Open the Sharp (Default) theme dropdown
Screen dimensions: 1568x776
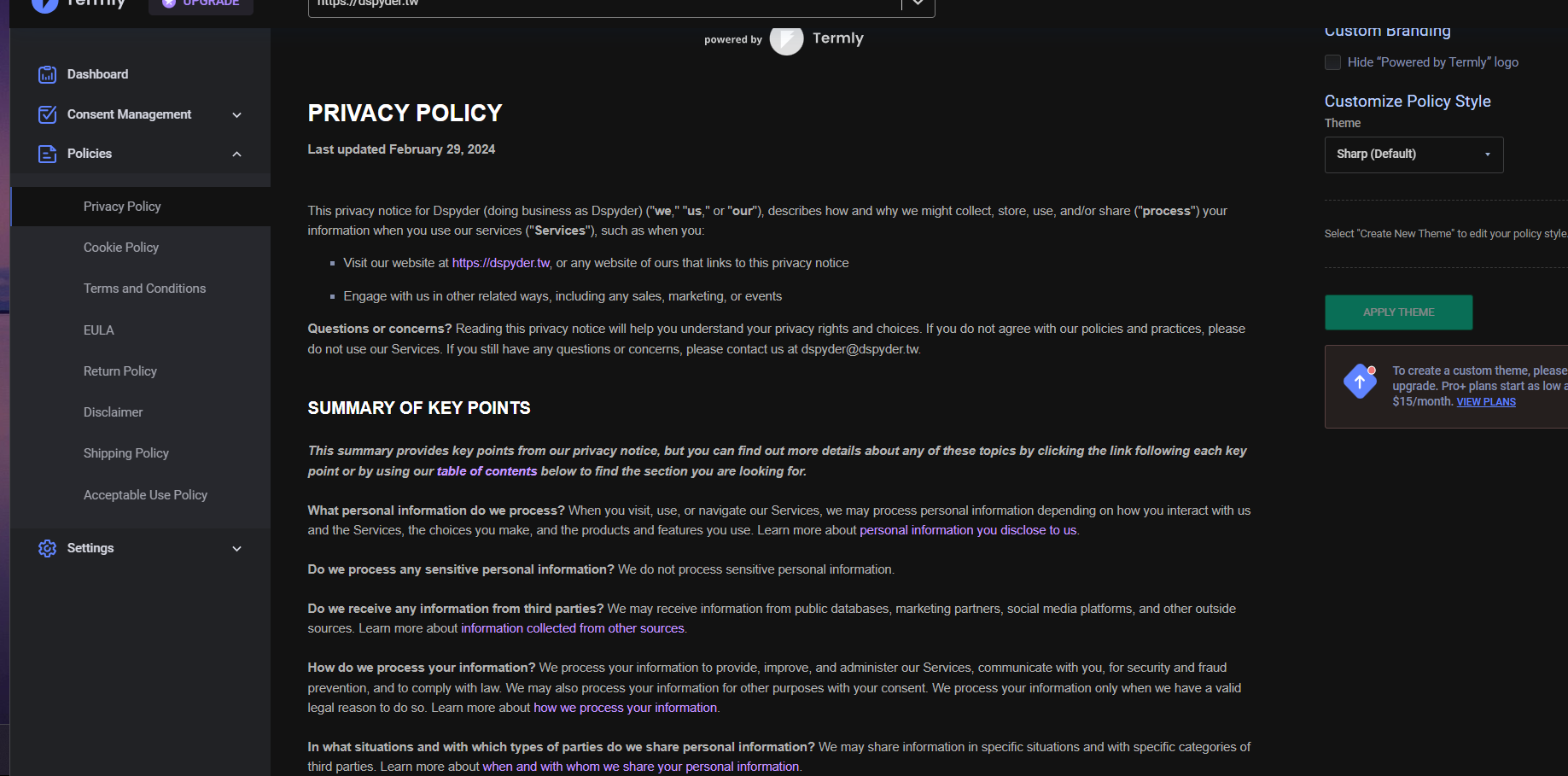point(1414,155)
